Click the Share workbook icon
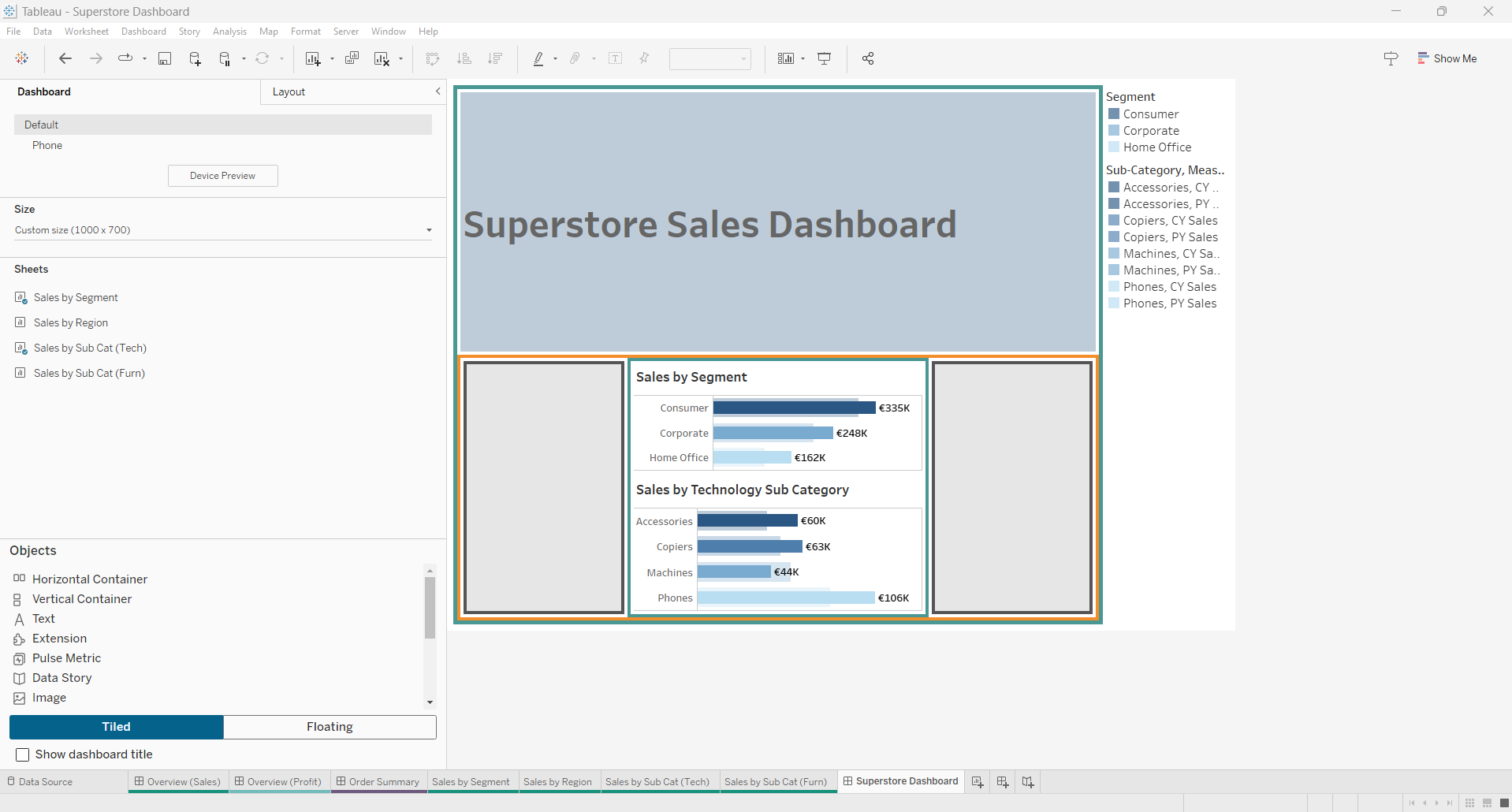The height and width of the screenshot is (812, 1512). point(868,58)
